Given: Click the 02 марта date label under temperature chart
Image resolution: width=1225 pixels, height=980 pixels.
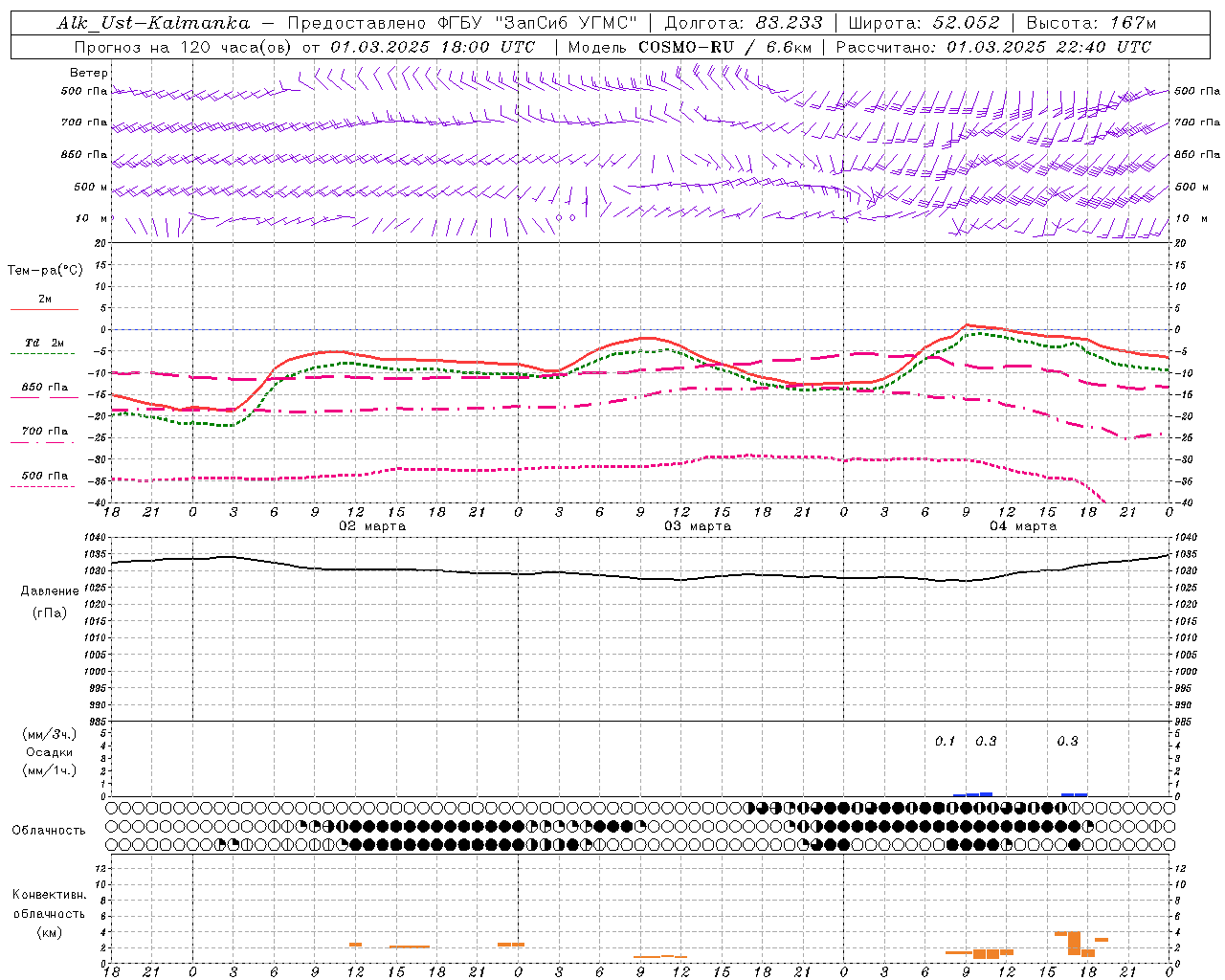Looking at the screenshot, I should pyautogui.click(x=372, y=526).
